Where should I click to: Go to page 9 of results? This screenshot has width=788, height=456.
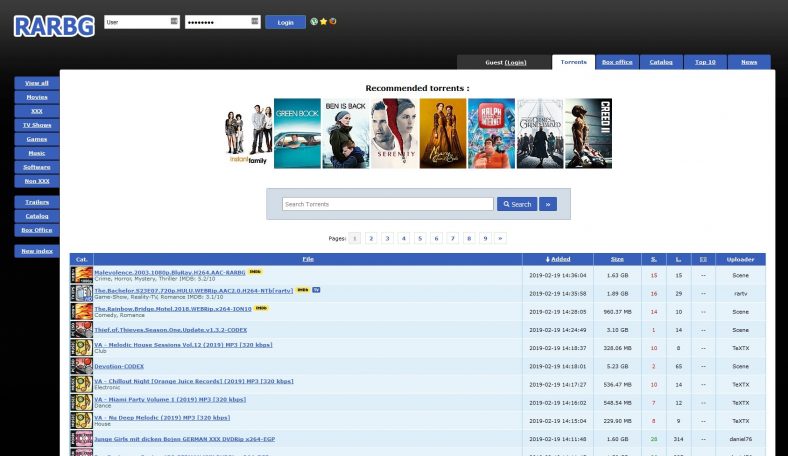point(485,238)
